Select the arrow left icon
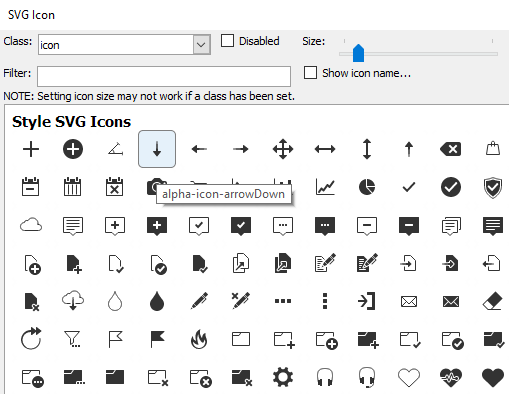509x394 pixels. (x=199, y=149)
